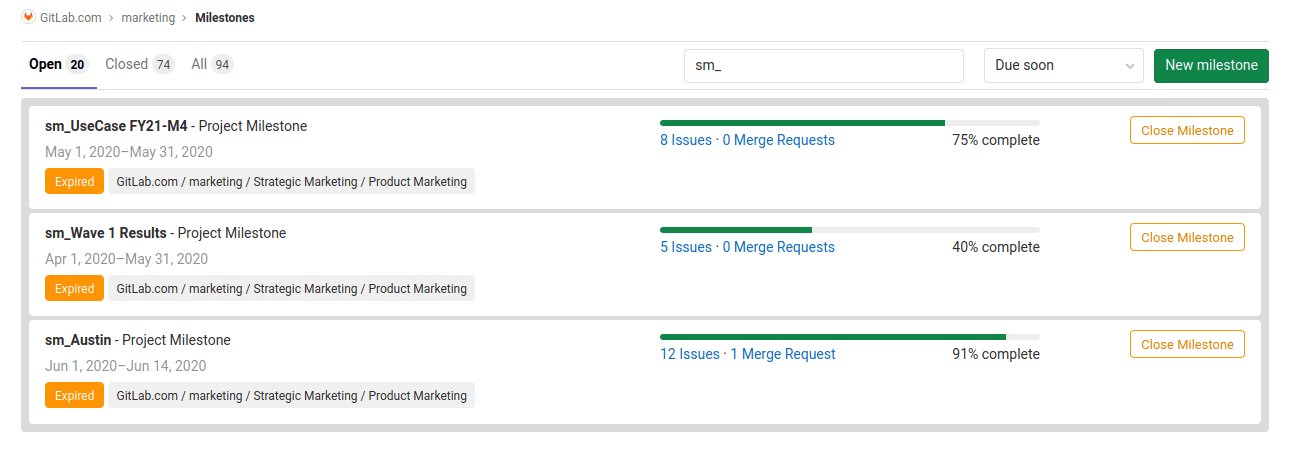Click the 91% progress bar
The image size is (1291, 449).
point(850,337)
